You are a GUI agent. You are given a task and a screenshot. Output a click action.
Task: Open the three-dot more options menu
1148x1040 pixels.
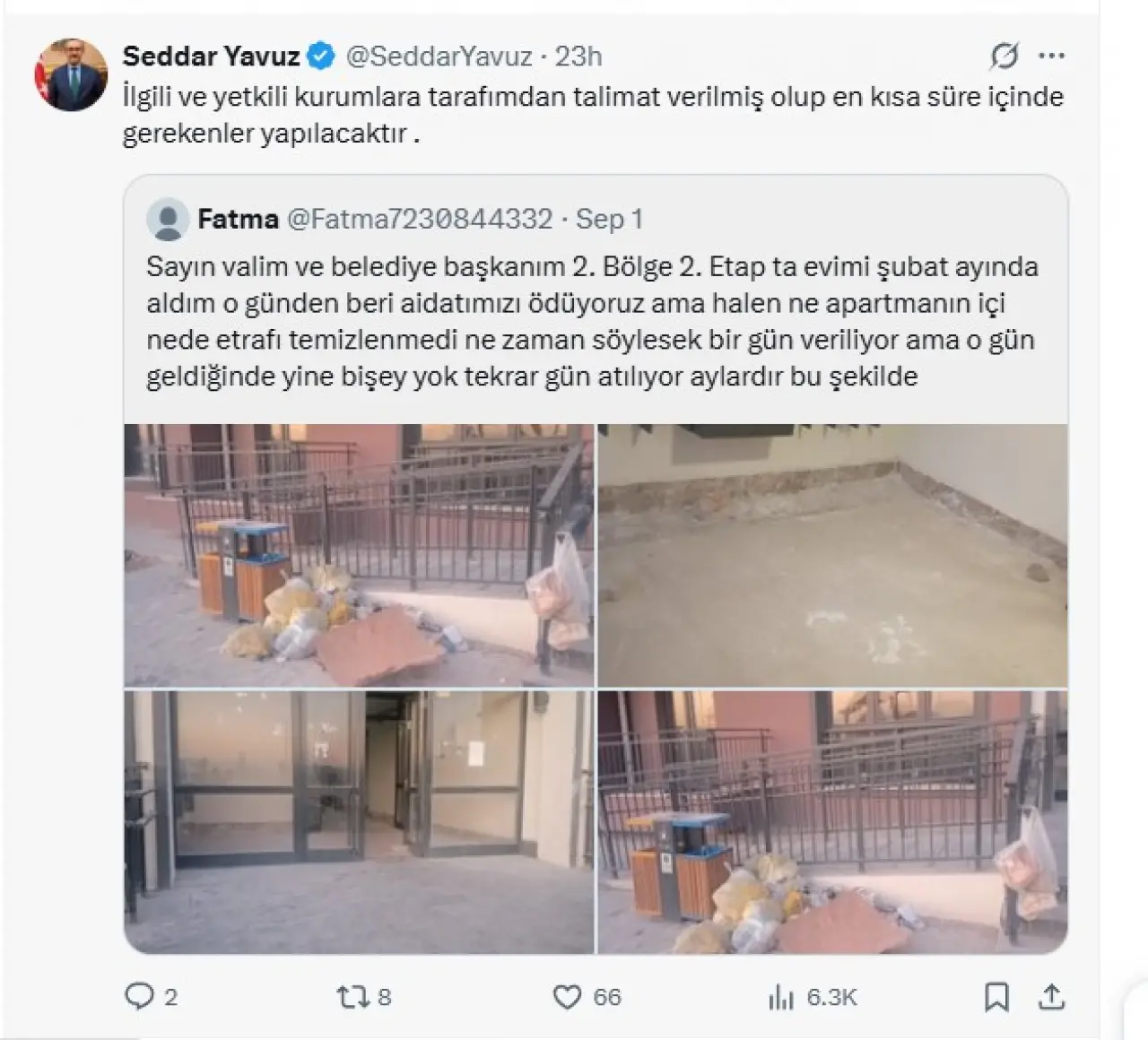point(1051,56)
